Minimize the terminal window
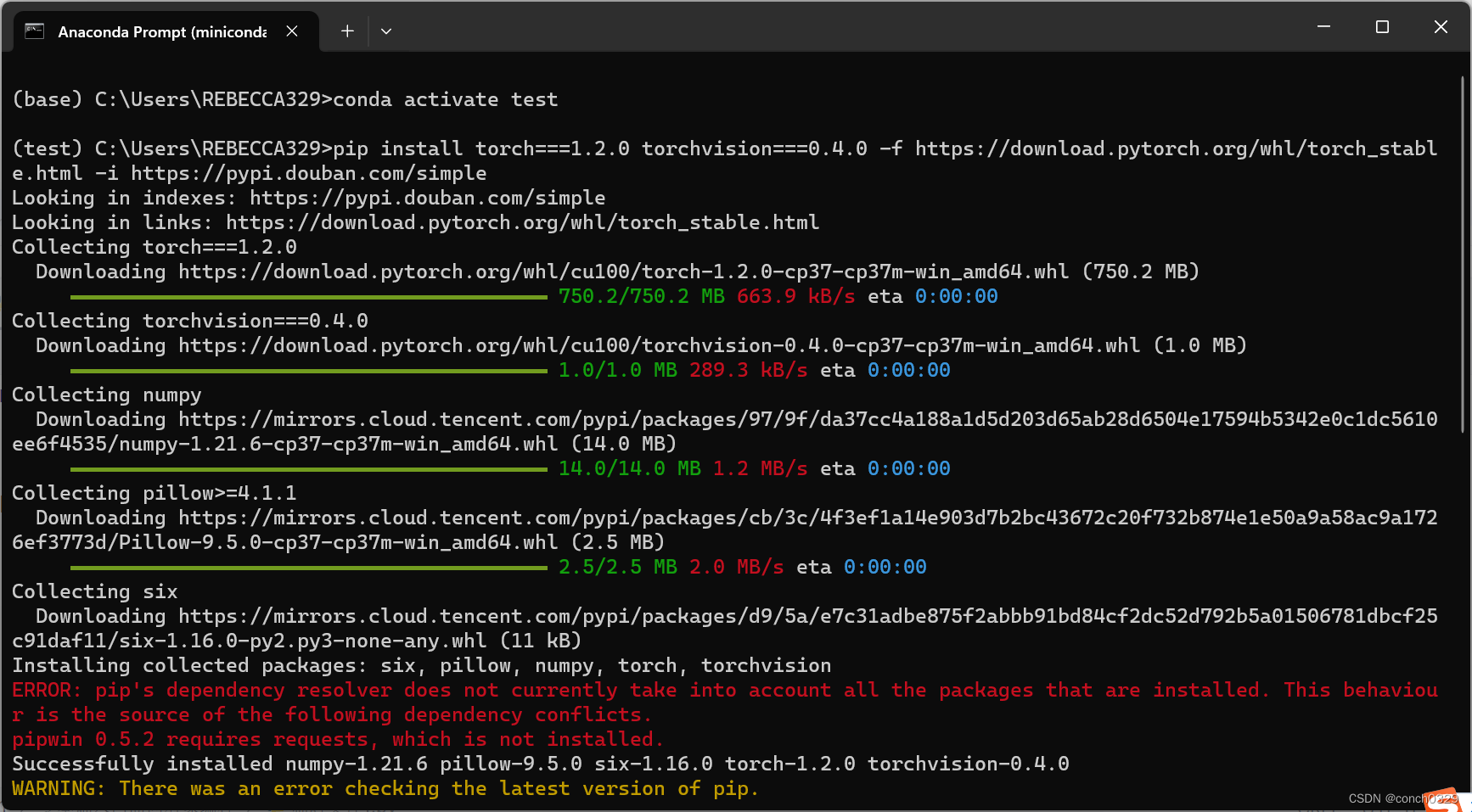Image resolution: width=1472 pixels, height=812 pixels. coord(1323,26)
